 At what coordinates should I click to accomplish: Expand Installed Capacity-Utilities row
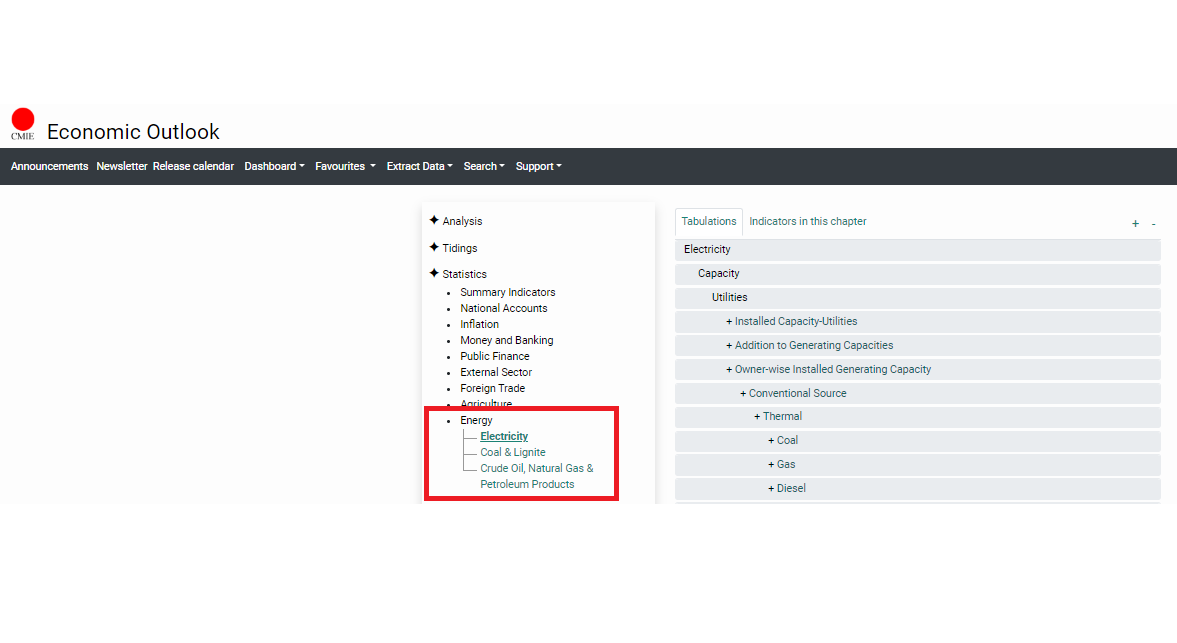tap(795, 321)
